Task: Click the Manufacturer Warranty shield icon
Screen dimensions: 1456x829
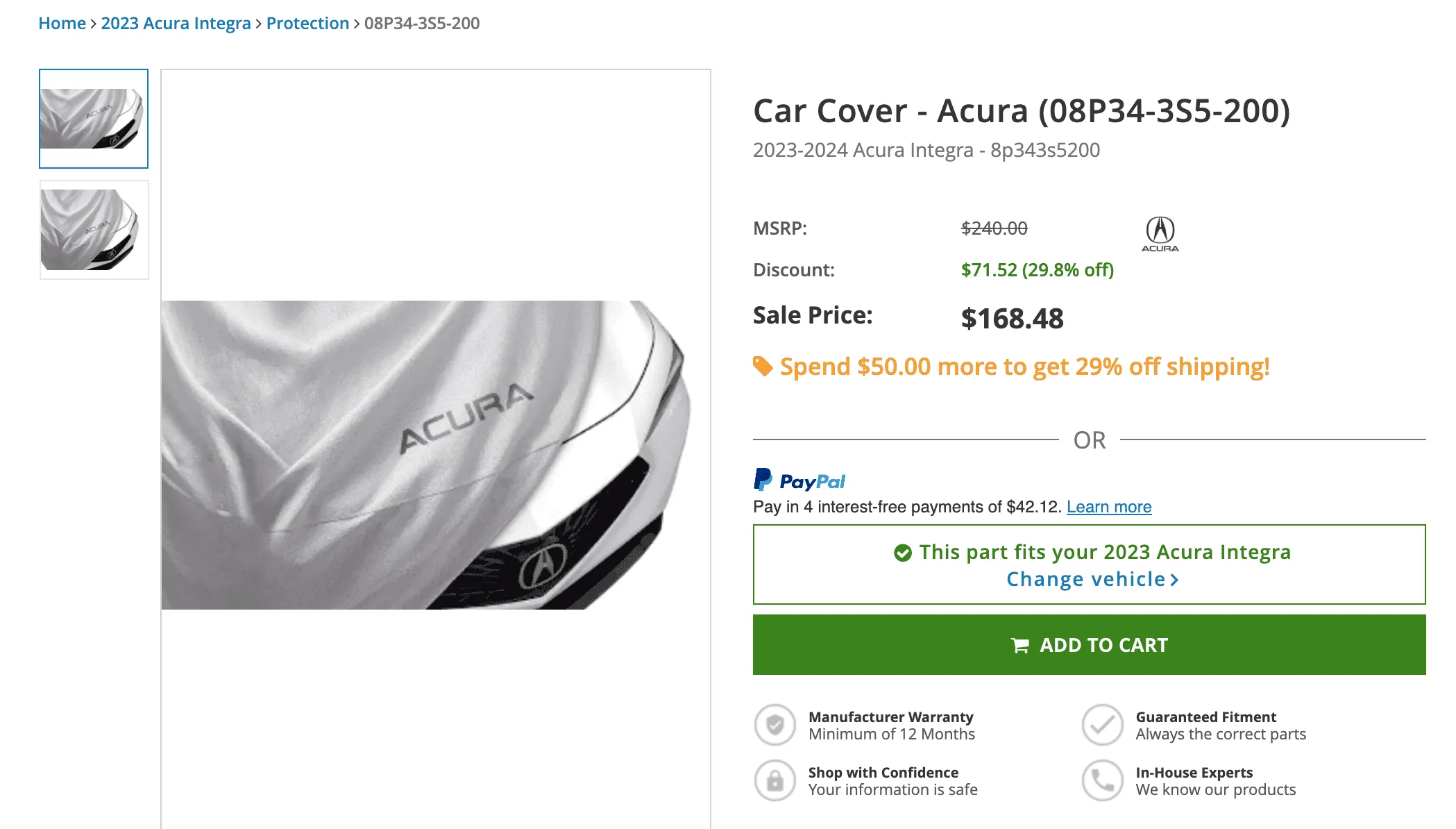Action: point(774,724)
